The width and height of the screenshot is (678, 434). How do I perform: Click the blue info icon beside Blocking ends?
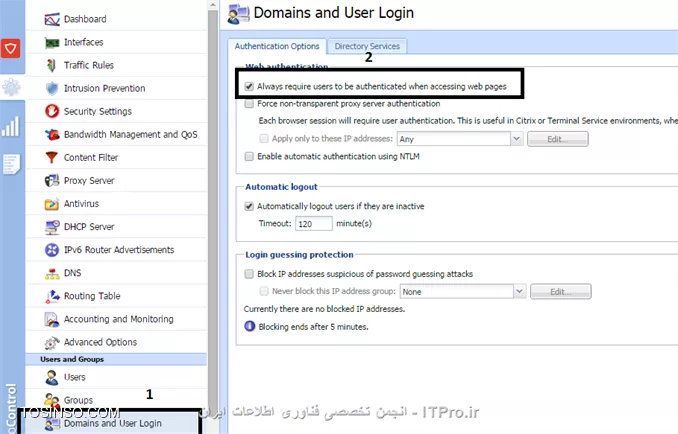click(x=249, y=326)
